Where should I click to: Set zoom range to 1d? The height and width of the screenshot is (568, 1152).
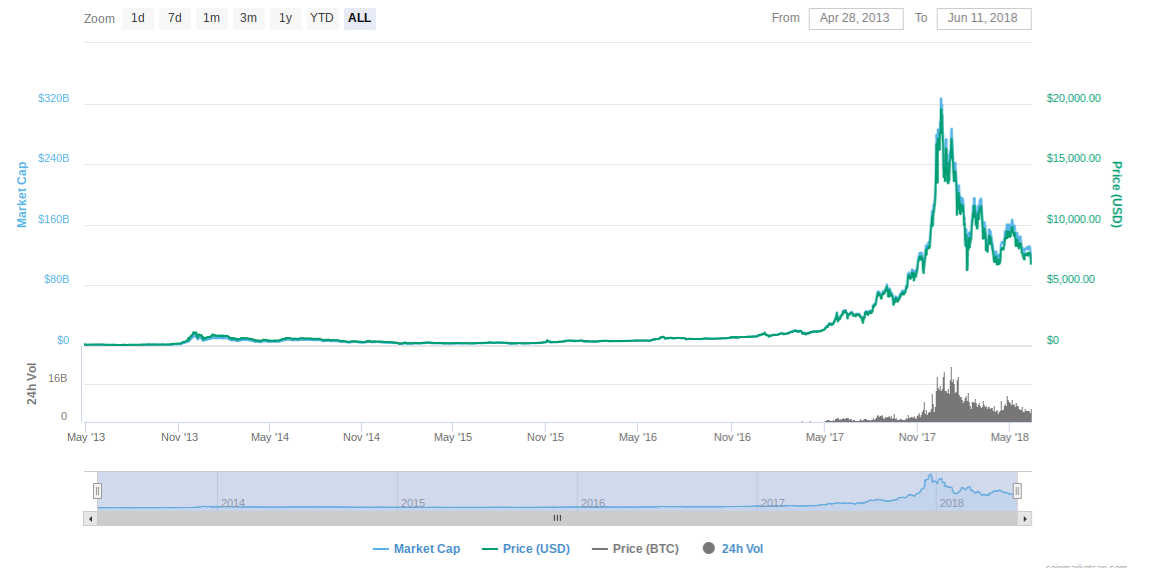(138, 18)
